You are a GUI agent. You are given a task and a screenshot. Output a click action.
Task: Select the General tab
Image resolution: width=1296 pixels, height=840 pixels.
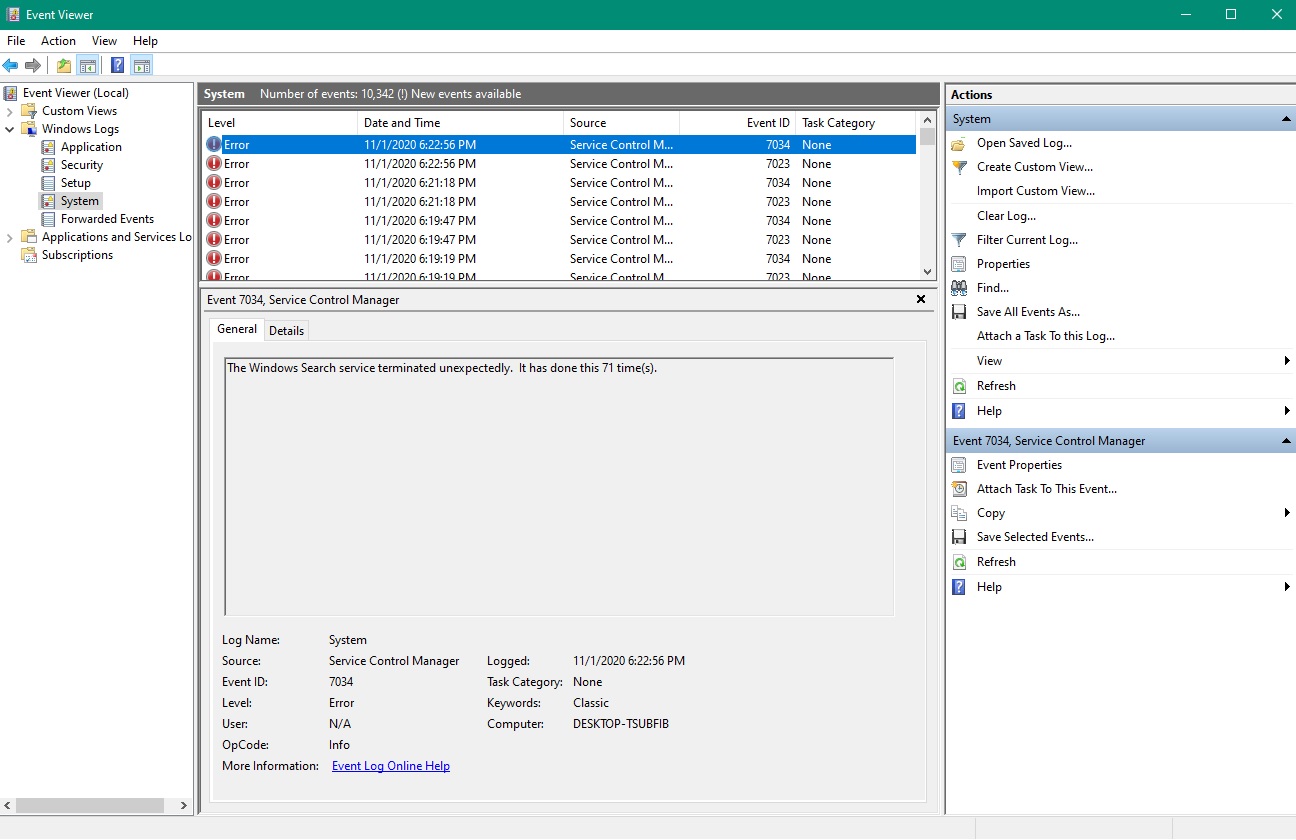point(237,329)
